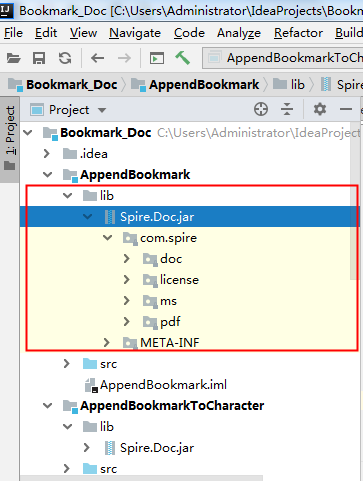Click the Collapse All icon
Viewport: 363px width, 481px height.
pos(287,109)
